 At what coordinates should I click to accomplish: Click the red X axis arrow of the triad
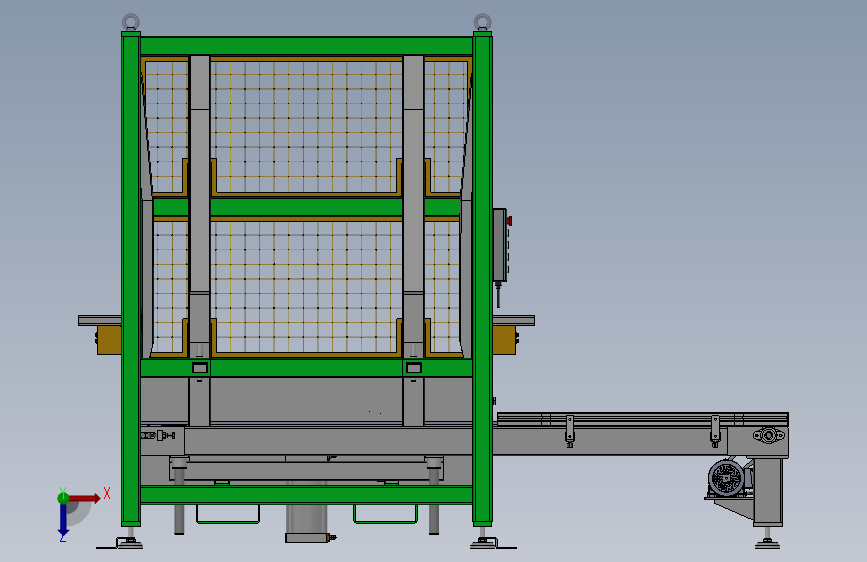point(84,498)
